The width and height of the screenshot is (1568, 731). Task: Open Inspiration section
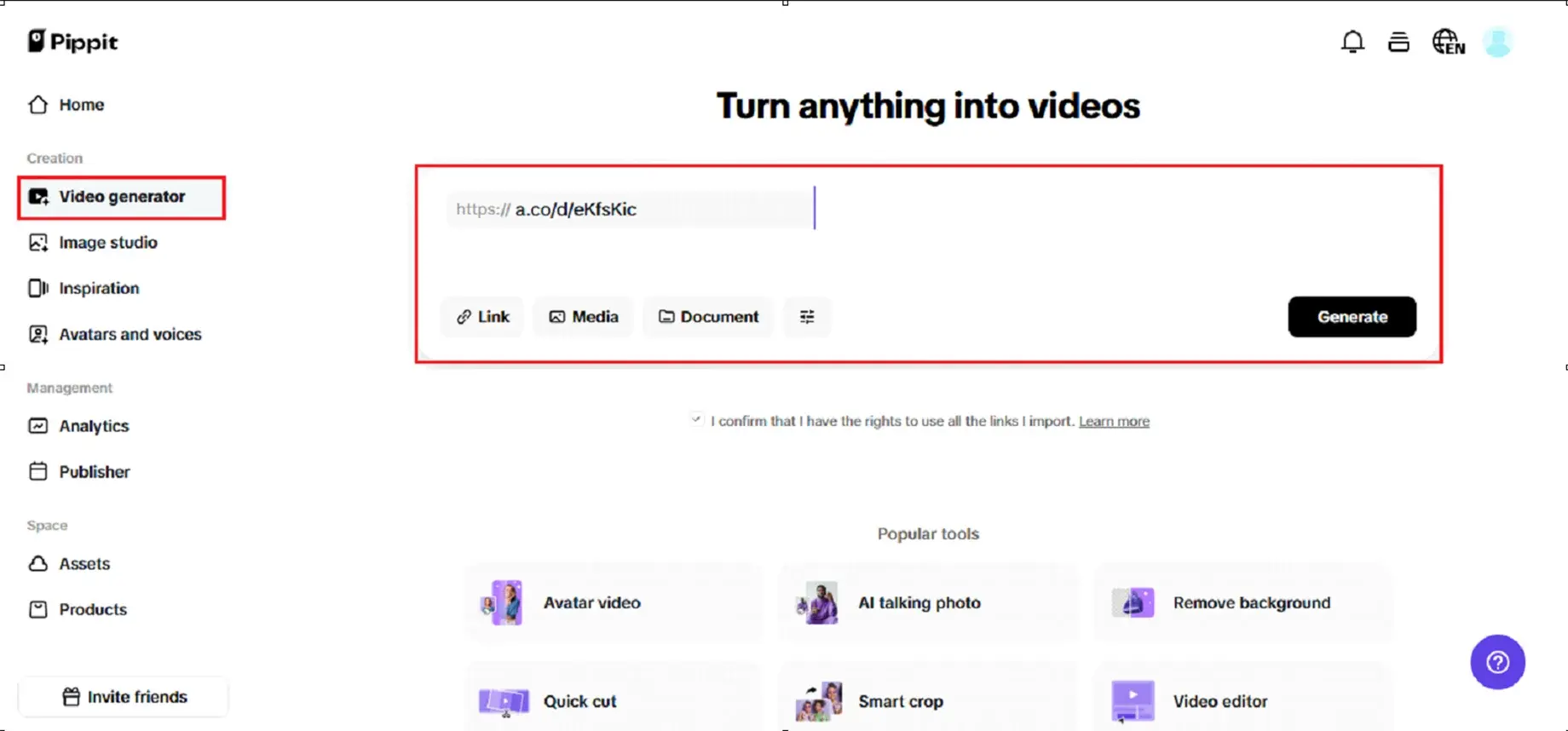[84, 288]
